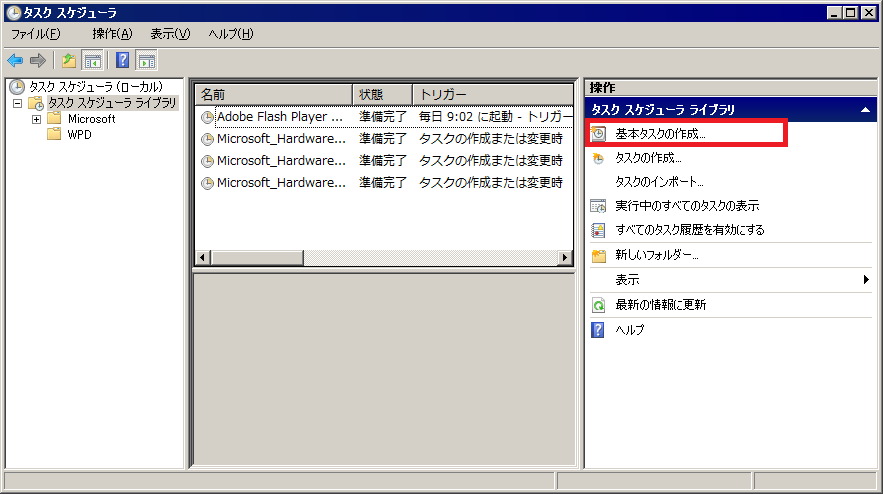Click the タスク スケジューラ (ローカル) clock icon
Image resolution: width=883 pixels, height=494 pixels.
click(17, 87)
